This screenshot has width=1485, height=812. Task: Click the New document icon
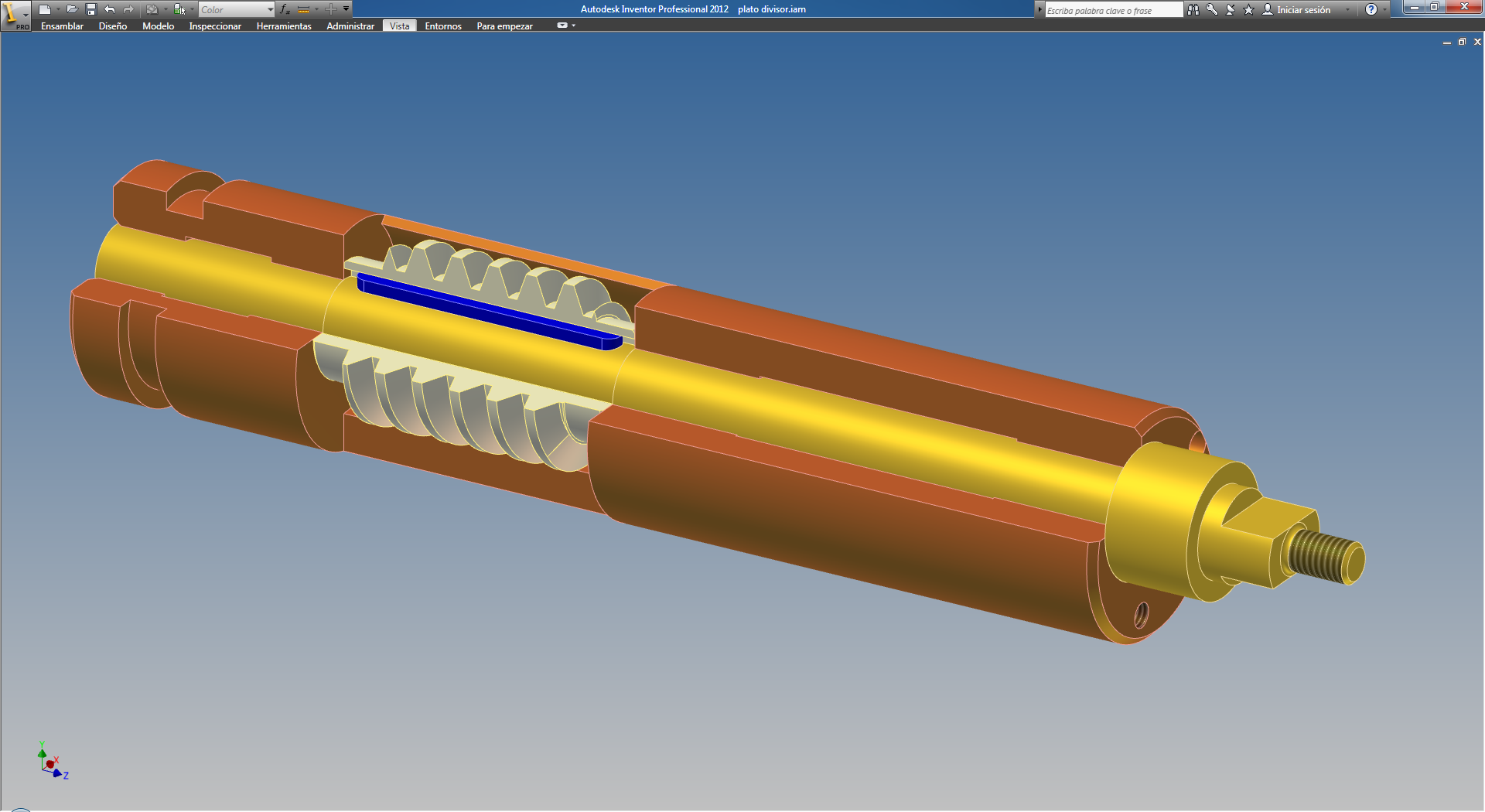45,9
